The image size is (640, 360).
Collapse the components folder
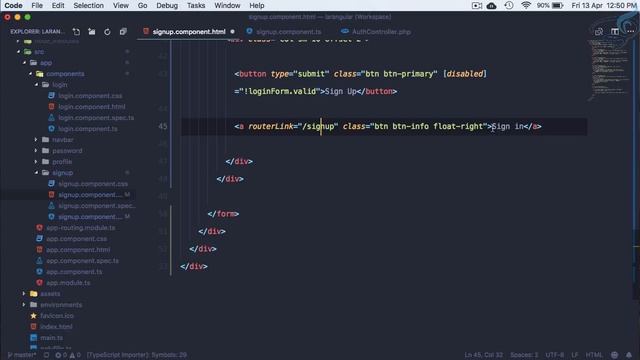click(x=31, y=74)
